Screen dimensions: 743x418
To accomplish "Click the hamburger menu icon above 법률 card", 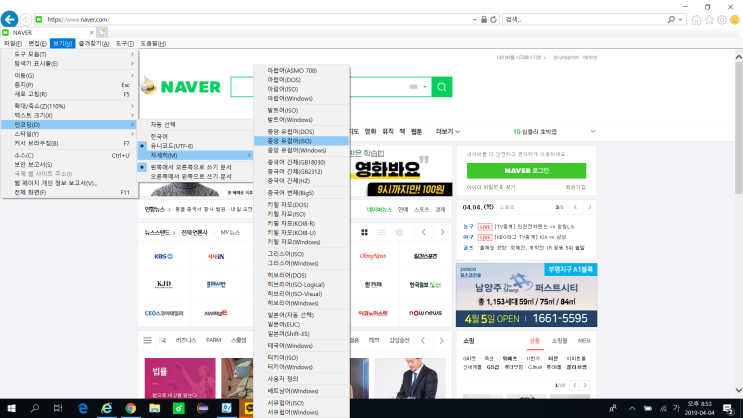I will tap(147, 340).
